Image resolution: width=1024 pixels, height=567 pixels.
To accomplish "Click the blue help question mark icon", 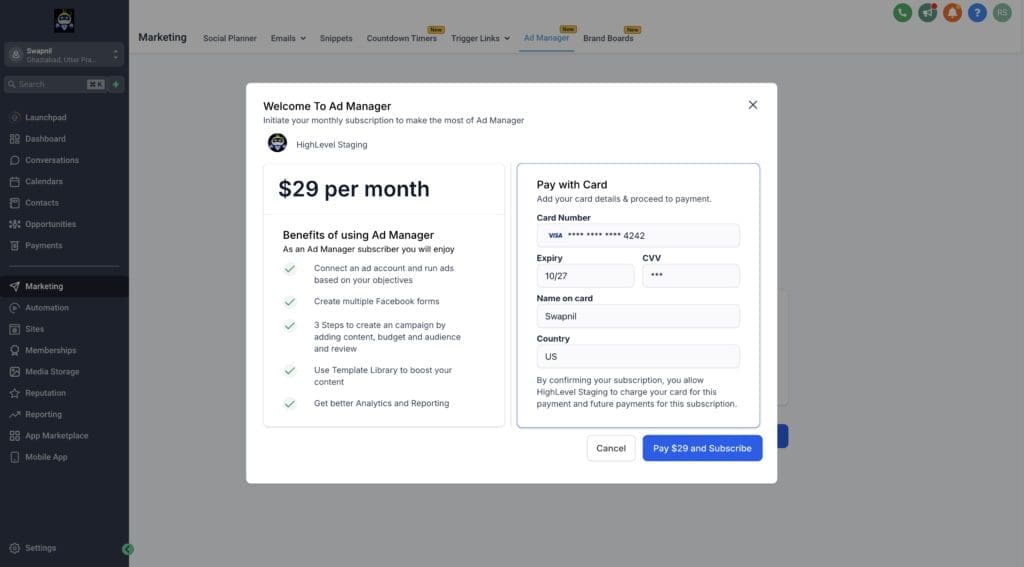I will [977, 13].
